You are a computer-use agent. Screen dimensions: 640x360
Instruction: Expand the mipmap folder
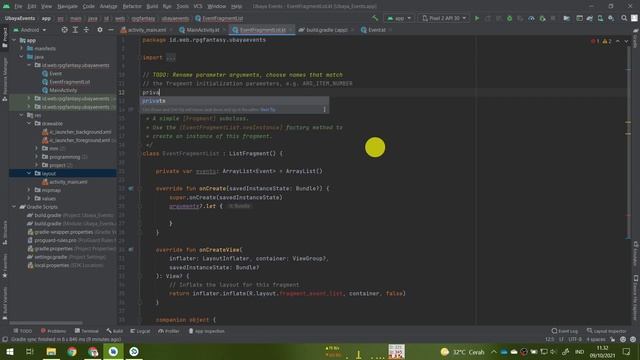pos(29,190)
